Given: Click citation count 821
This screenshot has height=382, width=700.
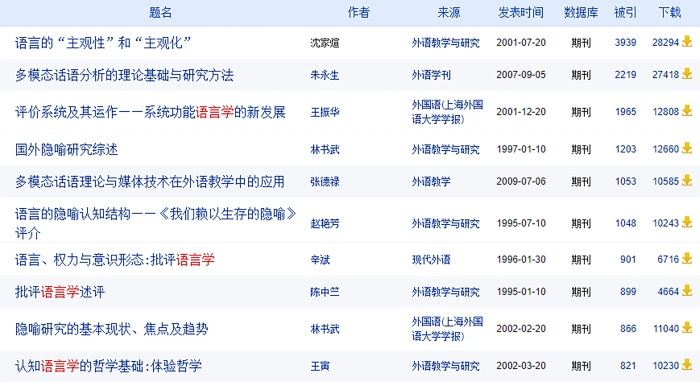Looking at the screenshot, I should [x=628, y=365].
